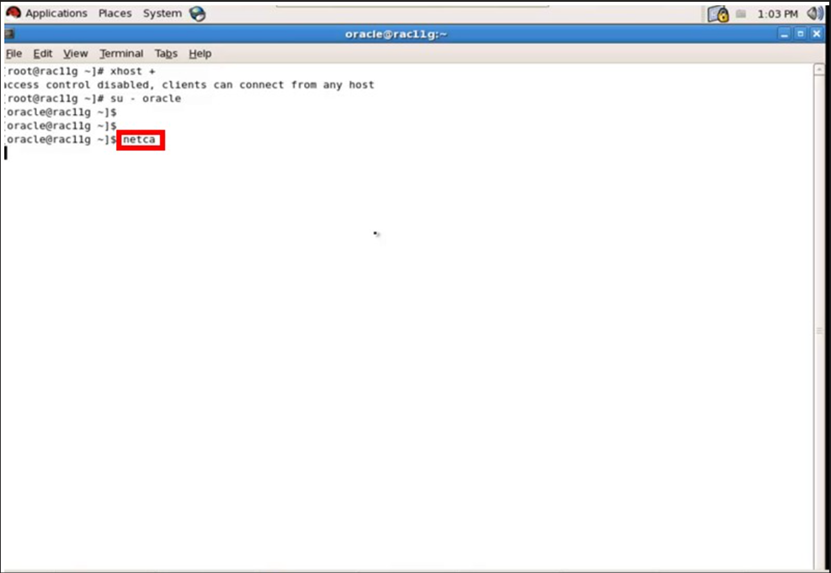
Task: Open the Tabs menu
Action: (166, 54)
